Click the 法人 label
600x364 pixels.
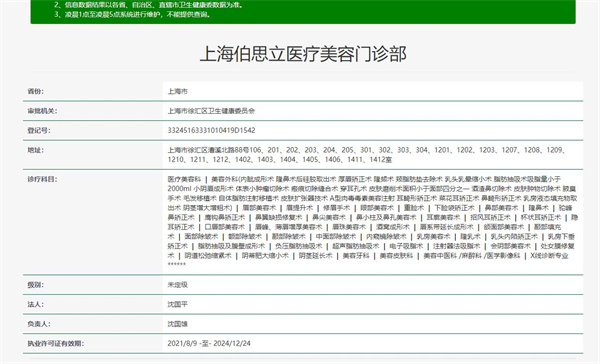35,304
